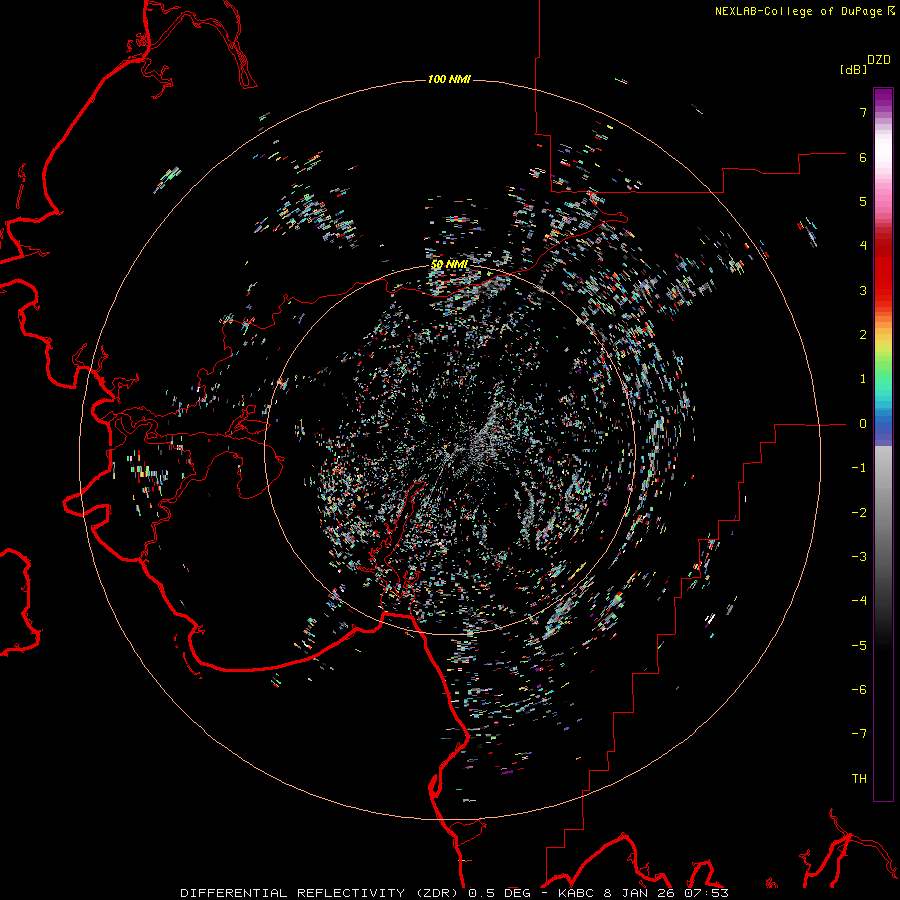Viewport: 900px width, 900px height.
Task: Click the [dB] unit label
Action: pyautogui.click(x=853, y=69)
